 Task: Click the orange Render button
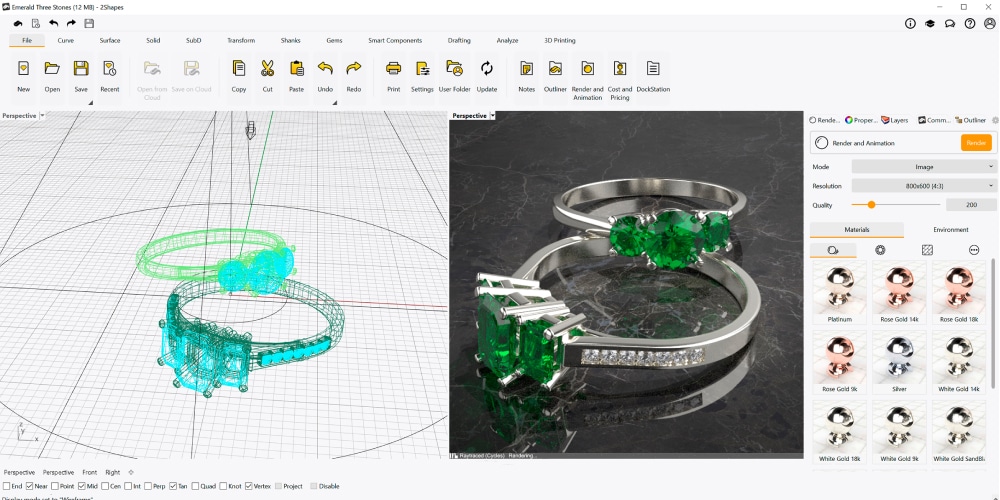pos(976,143)
